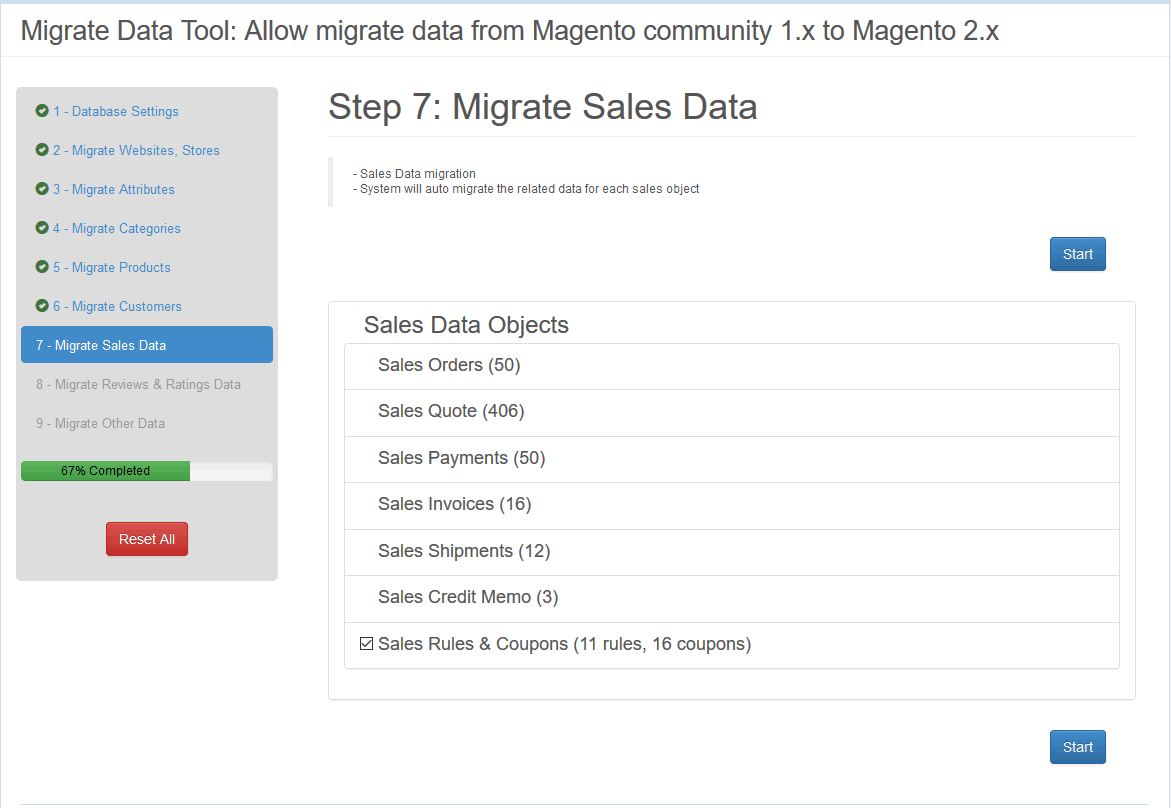
Task: Click the red Reset All button
Action: click(x=147, y=539)
